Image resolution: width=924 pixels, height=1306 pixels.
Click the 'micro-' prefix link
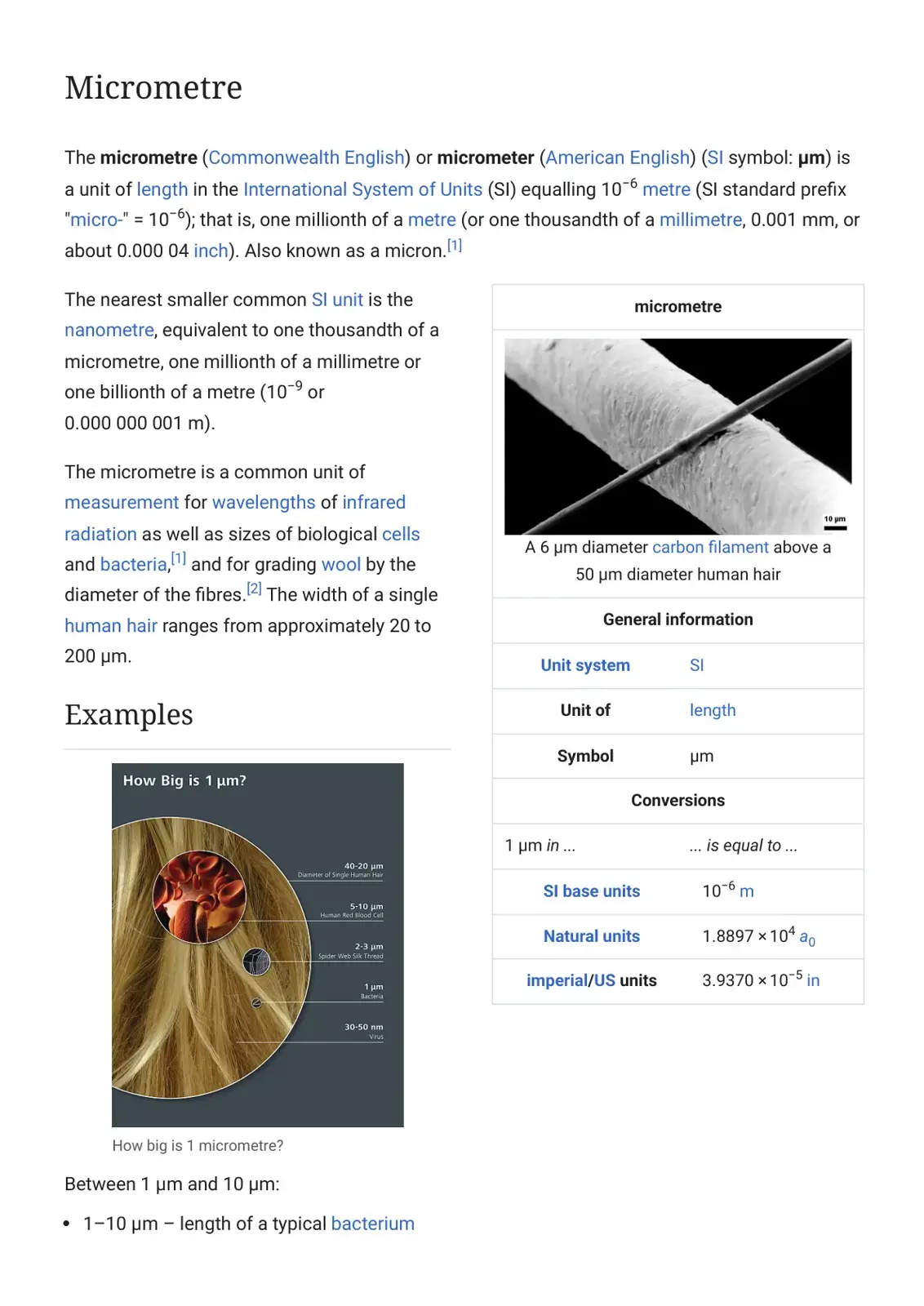pos(96,220)
